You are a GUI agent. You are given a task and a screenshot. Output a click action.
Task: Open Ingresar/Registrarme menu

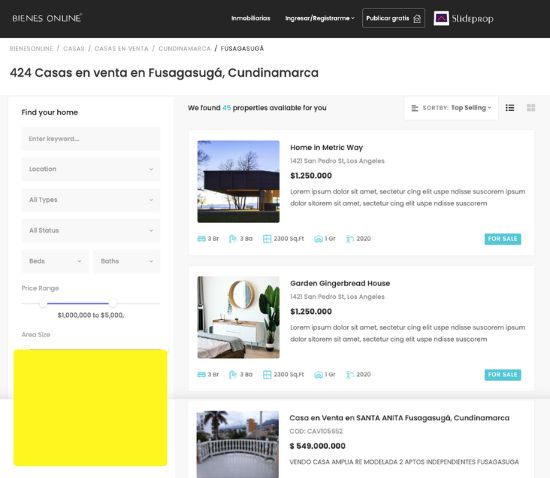(320, 18)
